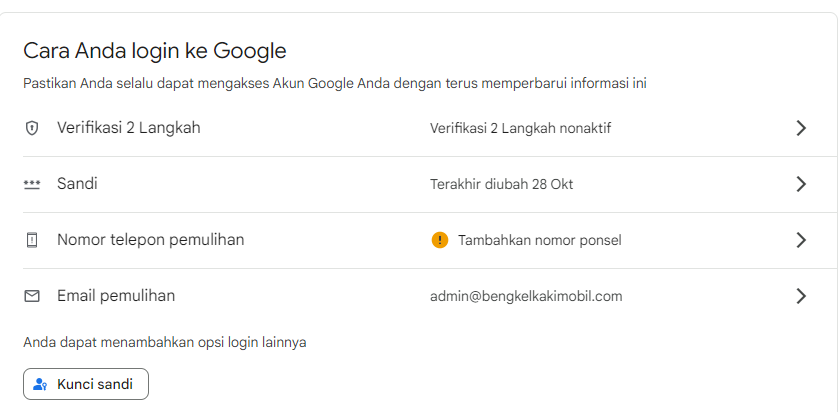838x412 pixels.
Task: Click the shield icon beside Verifikasi 2 Langkah
Action: [x=32, y=128]
